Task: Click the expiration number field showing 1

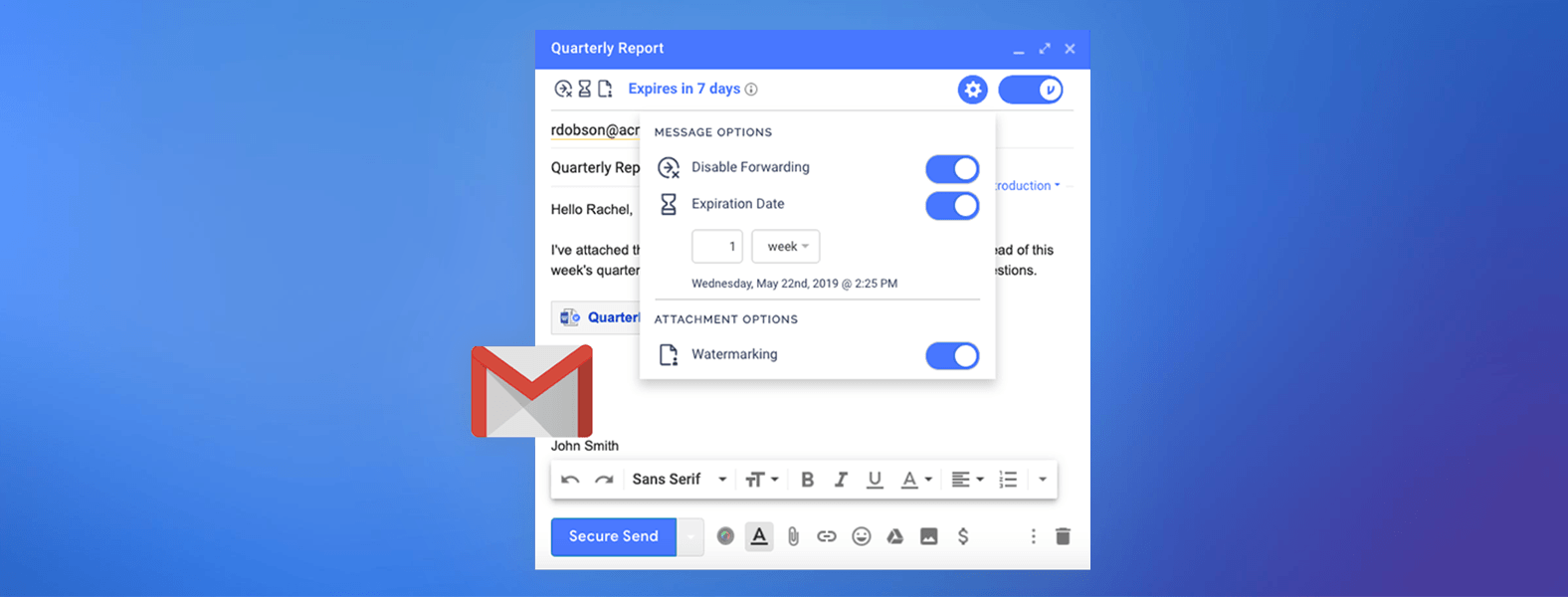Action: point(717,247)
